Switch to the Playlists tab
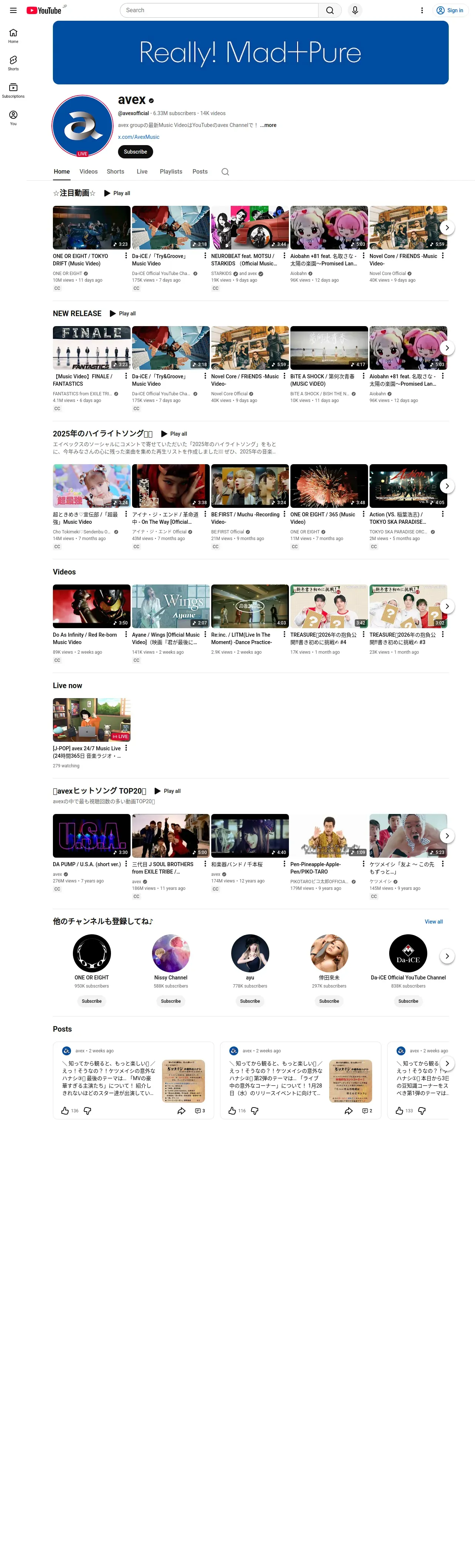 coord(171,172)
